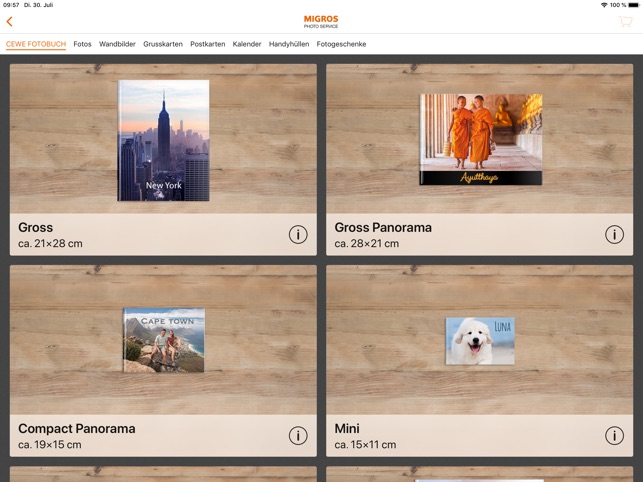Pick the Cape Town book cover

click(164, 340)
